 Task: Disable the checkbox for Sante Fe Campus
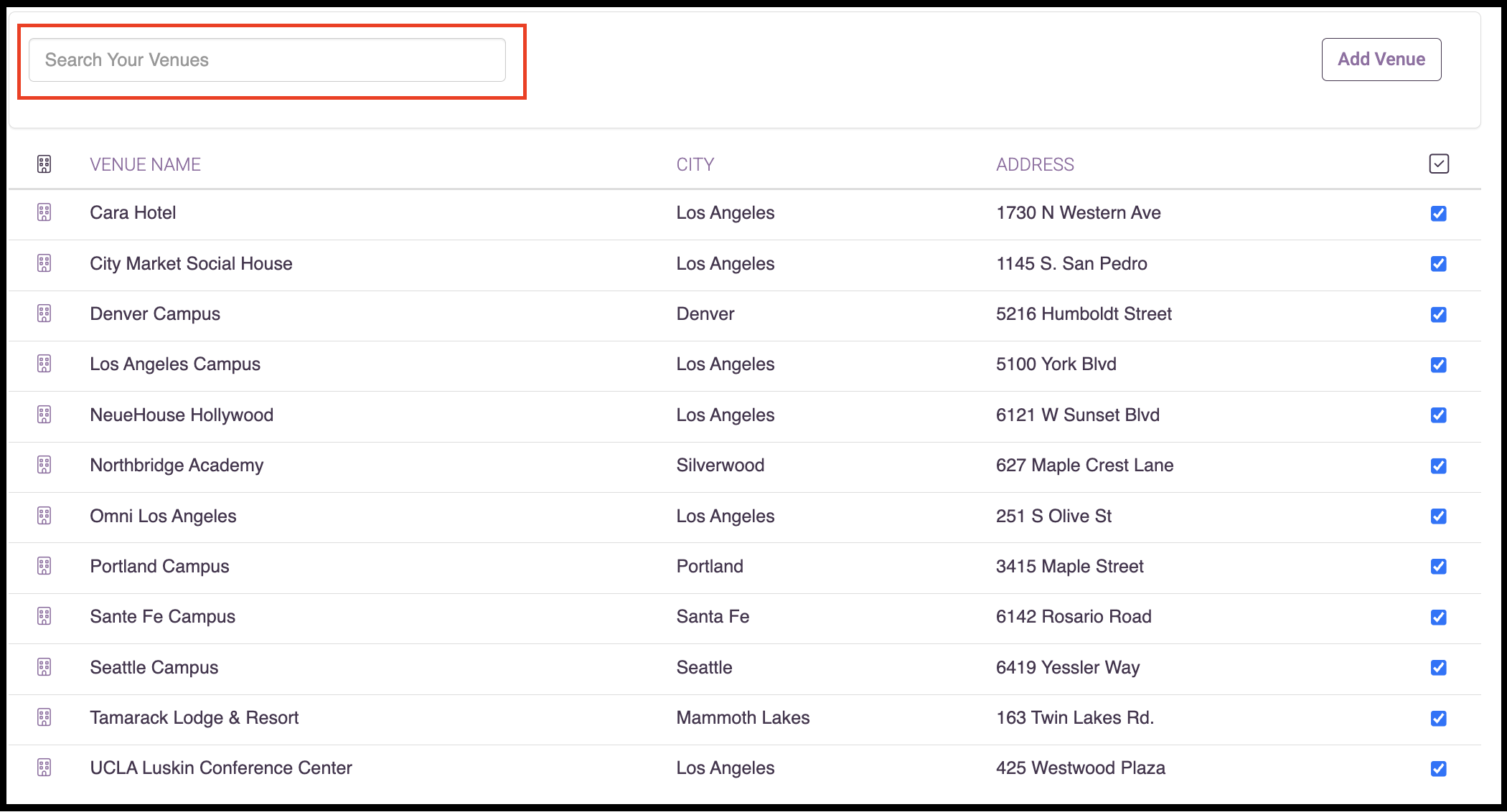click(x=1439, y=617)
